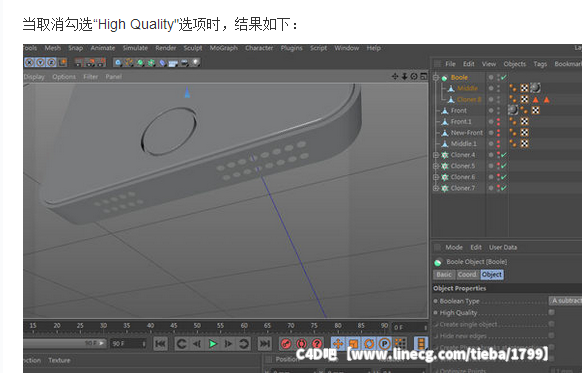Toggle parameter keyframe recording P icon
The height and width of the screenshot is (373, 582).
(385, 344)
